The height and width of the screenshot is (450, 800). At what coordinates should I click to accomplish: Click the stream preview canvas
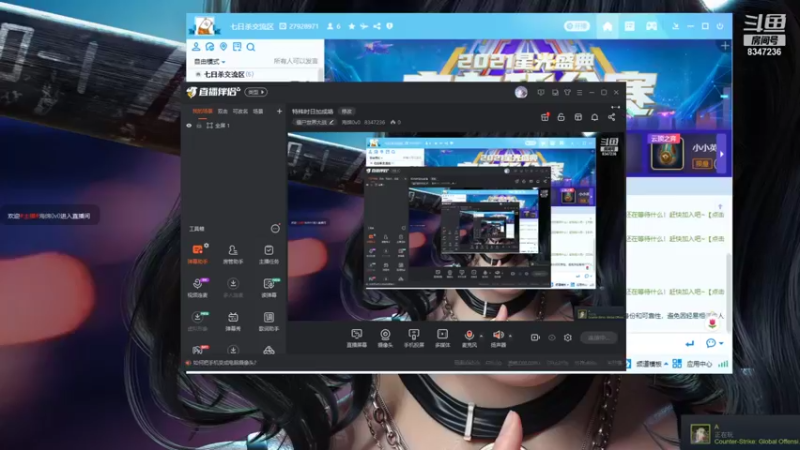coord(456,227)
